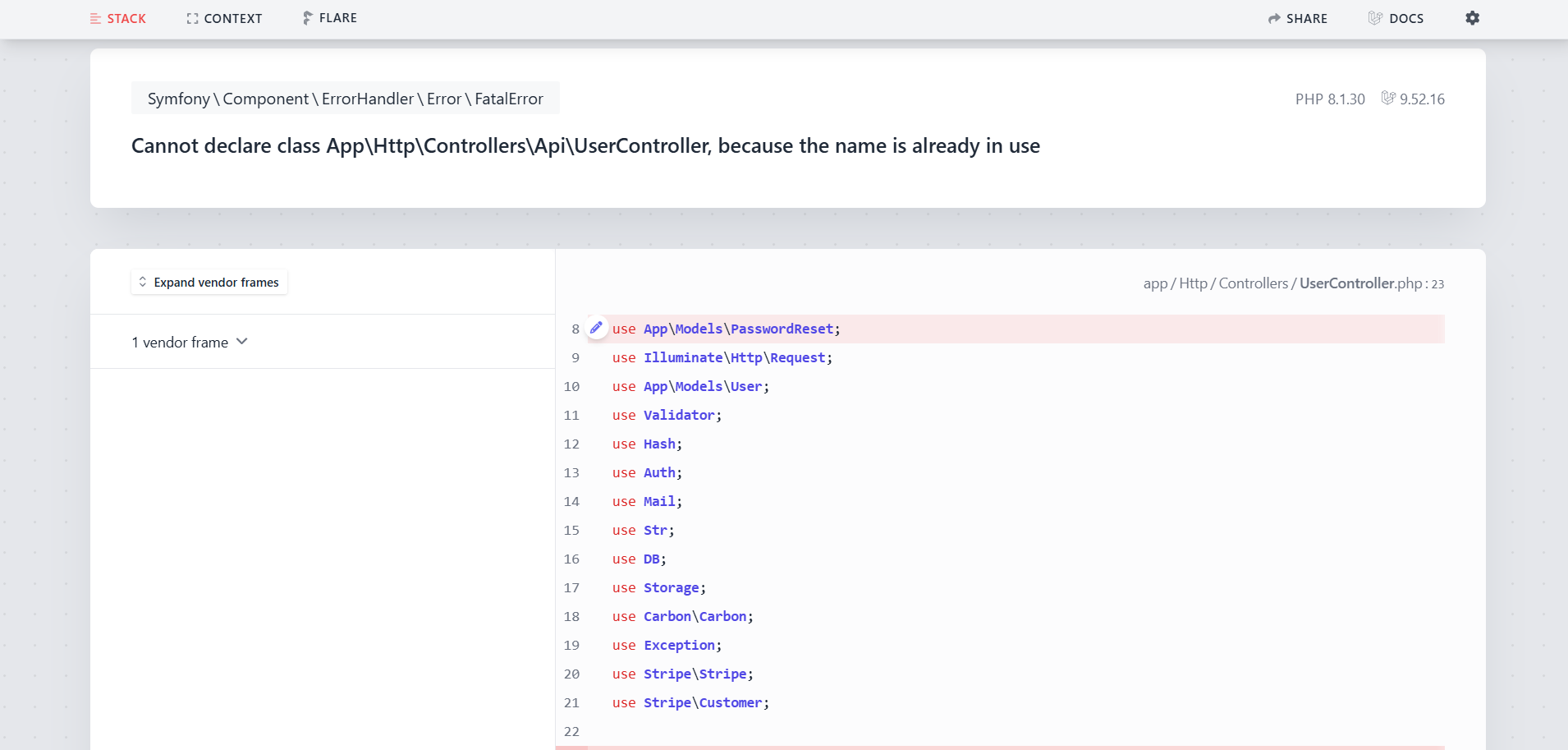Click code line use Stripe\Customer

tap(690, 702)
